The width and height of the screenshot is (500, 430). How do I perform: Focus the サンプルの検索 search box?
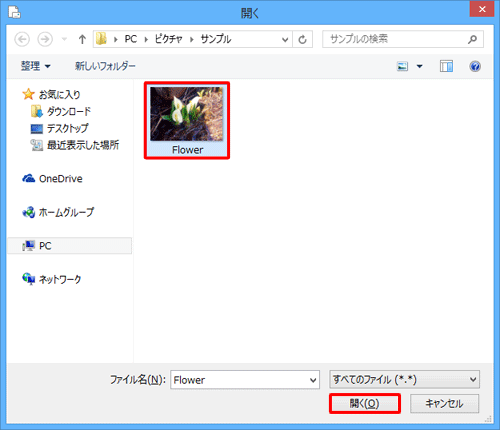point(403,39)
